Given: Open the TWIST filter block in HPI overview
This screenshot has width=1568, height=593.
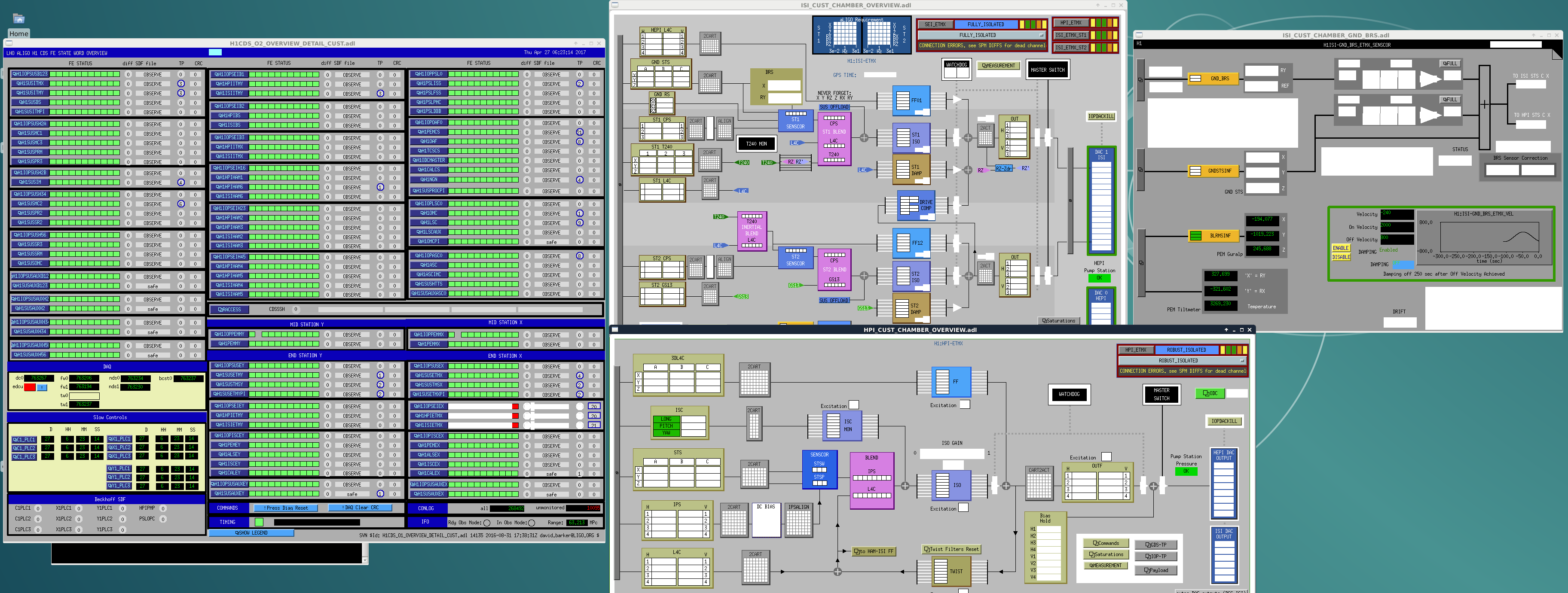Looking at the screenshot, I should [x=951, y=571].
